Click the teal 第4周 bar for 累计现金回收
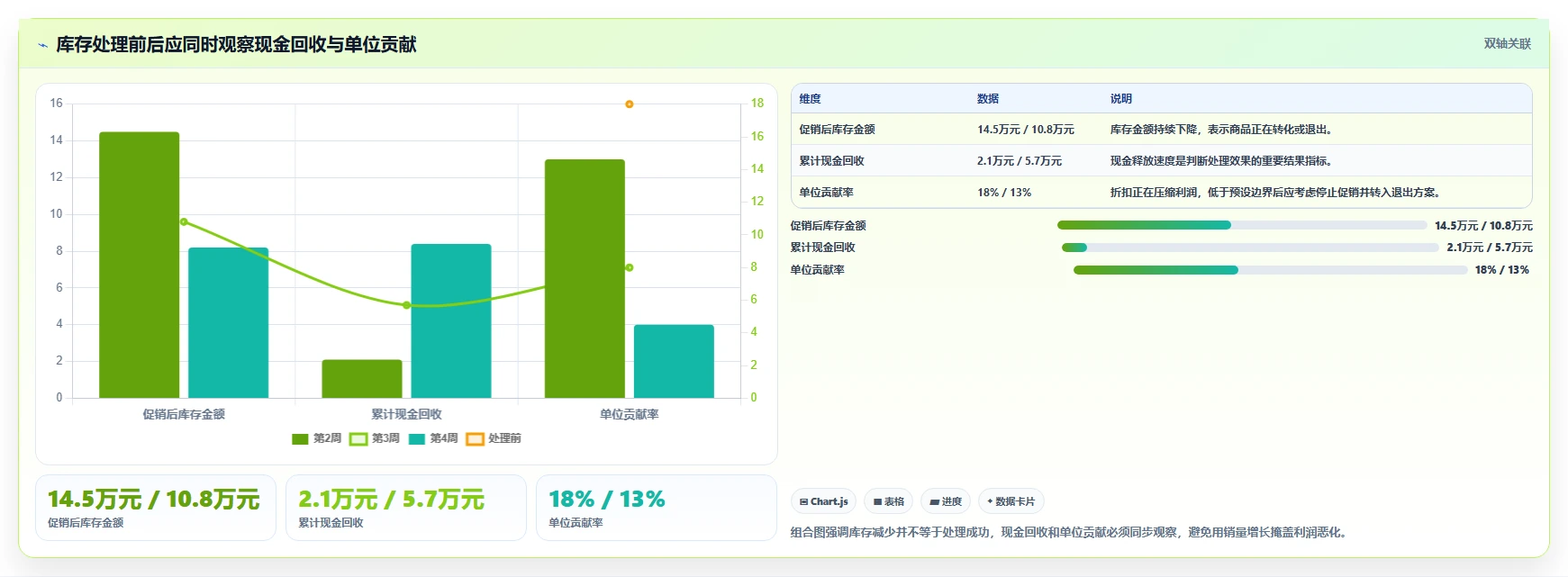Screen dimensions: 1568x577 click(451, 320)
